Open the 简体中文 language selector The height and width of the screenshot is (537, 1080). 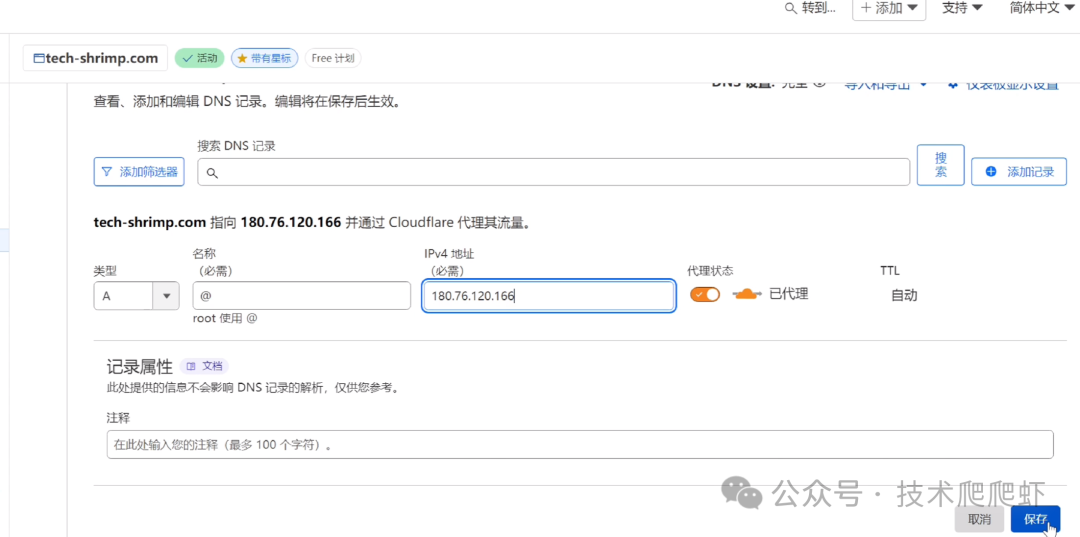[x=1044, y=8]
